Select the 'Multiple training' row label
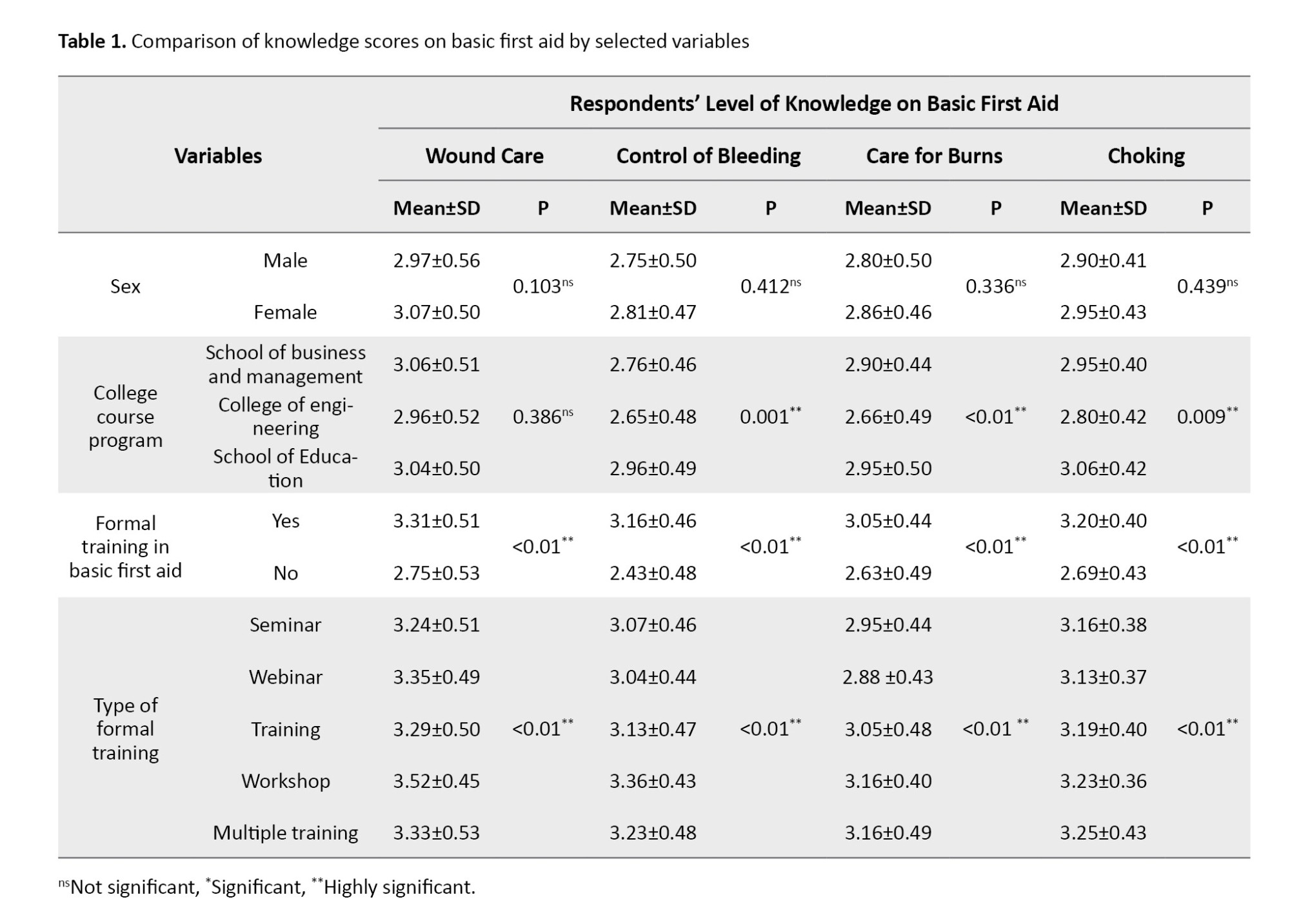Screen dimensions: 1290x924 (x=285, y=832)
